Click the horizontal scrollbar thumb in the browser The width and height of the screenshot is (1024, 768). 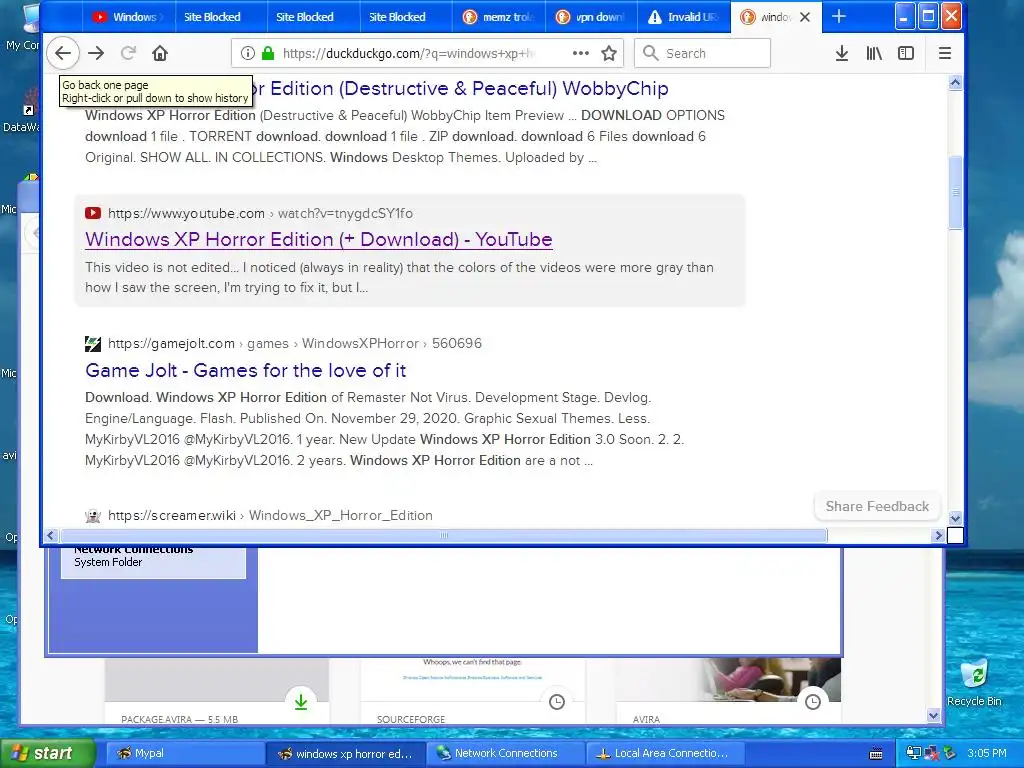444,536
